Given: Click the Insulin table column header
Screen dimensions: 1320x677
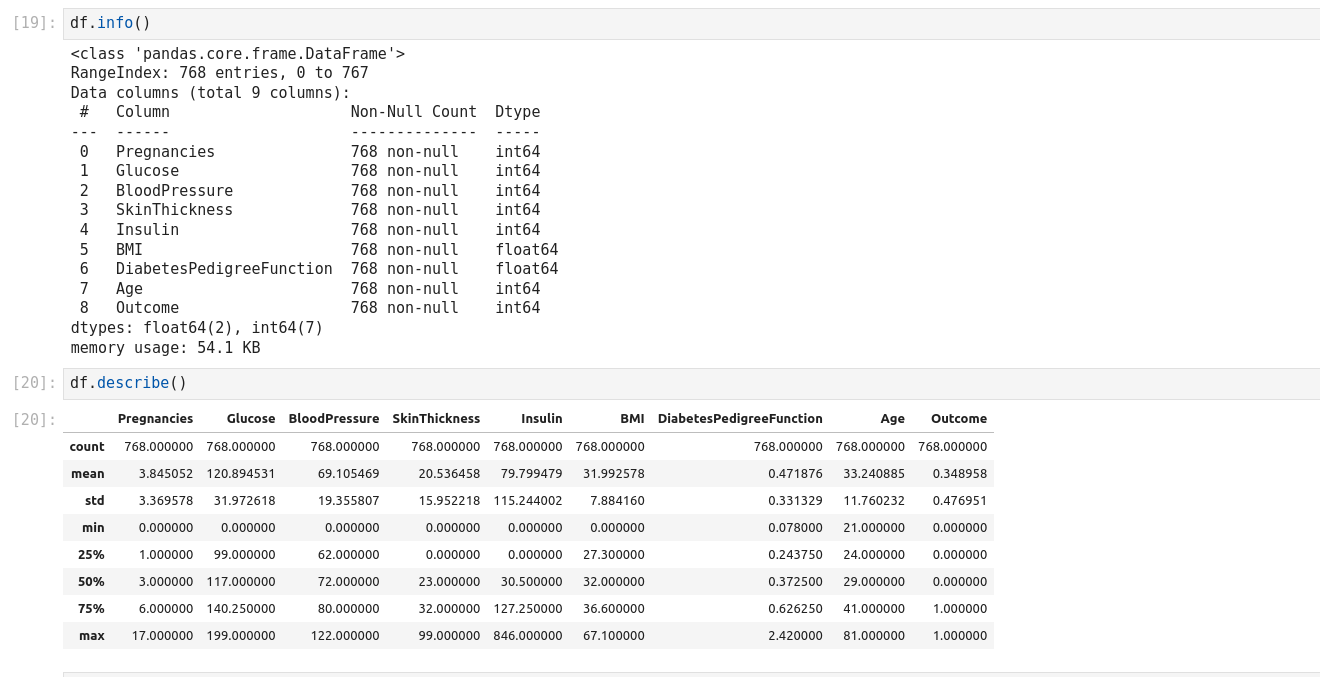Looking at the screenshot, I should pyautogui.click(x=541, y=419).
